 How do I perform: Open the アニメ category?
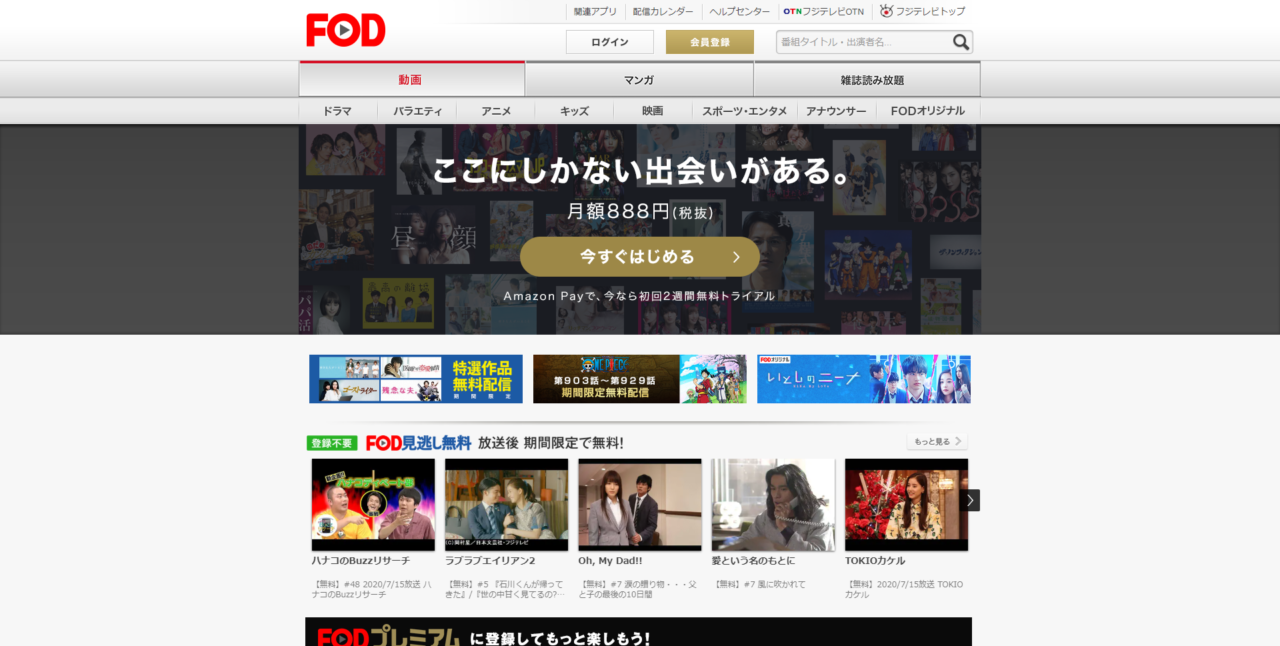click(496, 111)
